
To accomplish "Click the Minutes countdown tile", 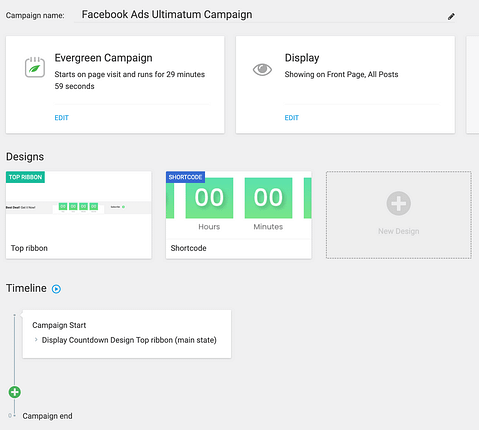I will [268, 198].
